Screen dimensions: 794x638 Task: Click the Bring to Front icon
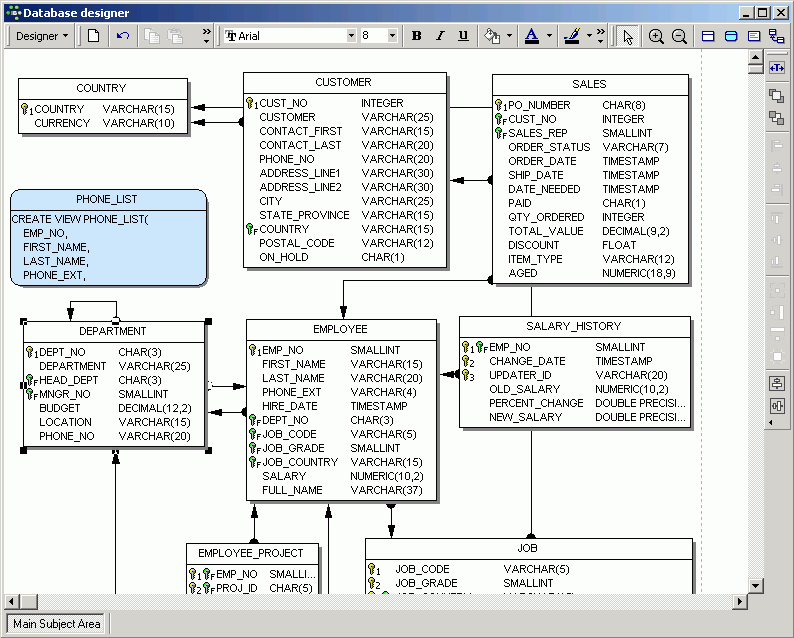[x=776, y=95]
